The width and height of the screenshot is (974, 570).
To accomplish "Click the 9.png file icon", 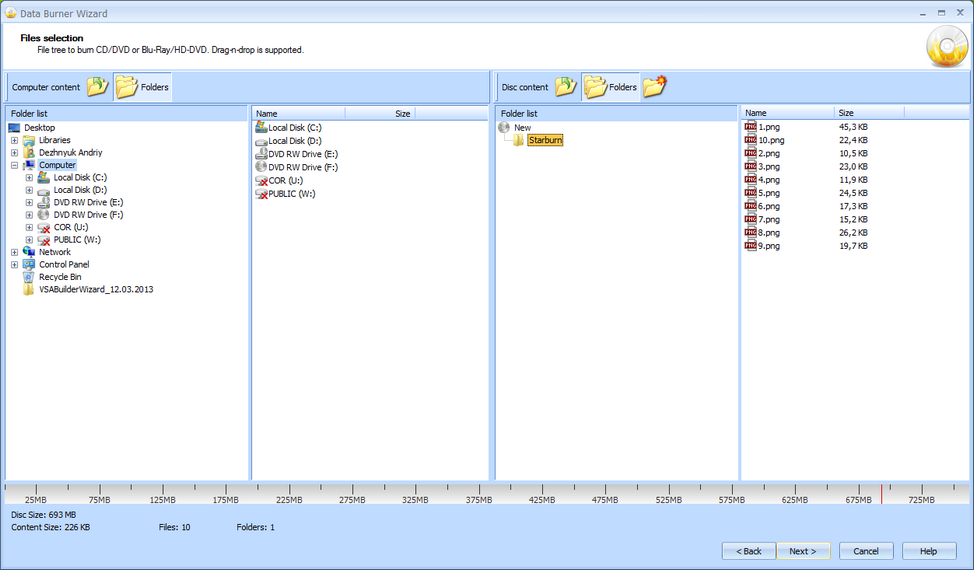I will point(750,246).
